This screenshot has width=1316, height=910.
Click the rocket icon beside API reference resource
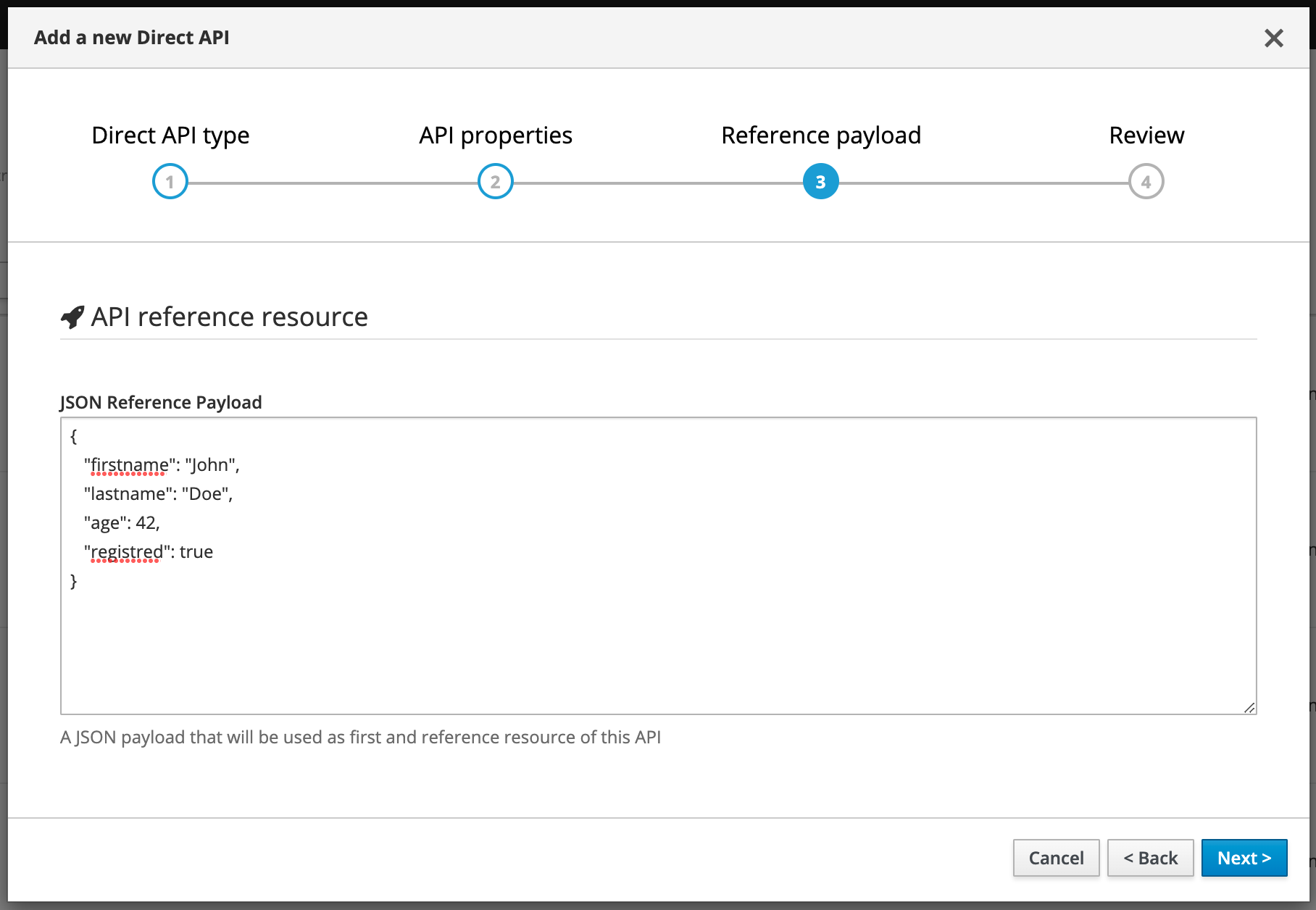pos(72,317)
